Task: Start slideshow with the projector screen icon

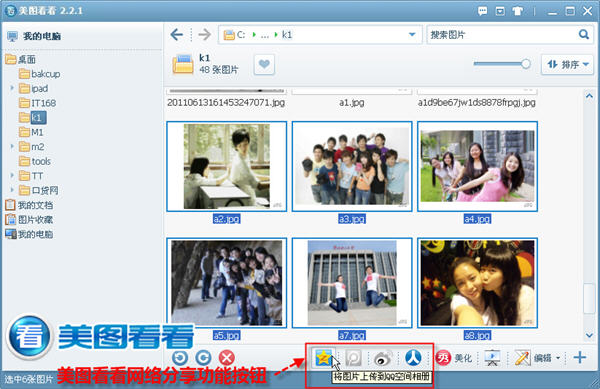Action: (492, 358)
